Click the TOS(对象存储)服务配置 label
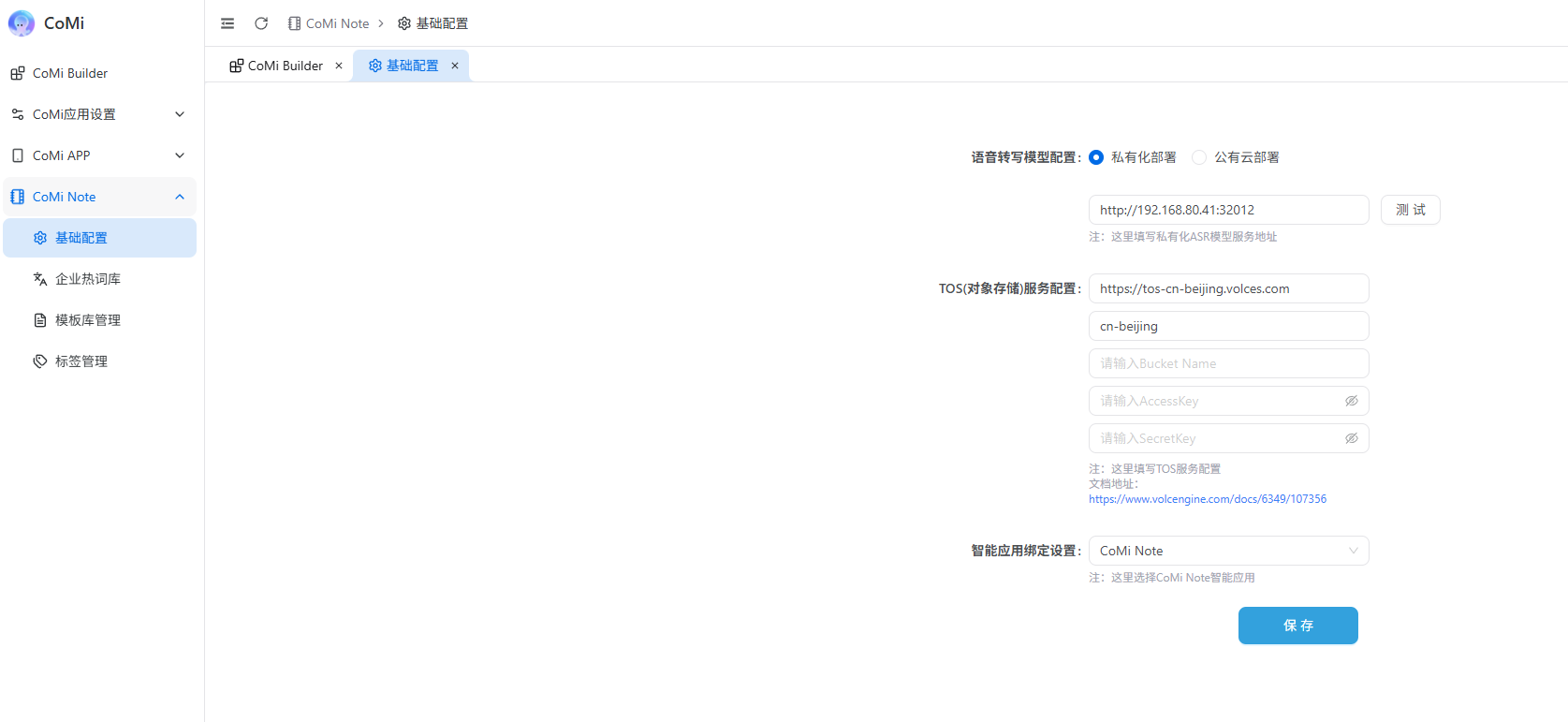The height and width of the screenshot is (722, 1568). pos(1010,288)
